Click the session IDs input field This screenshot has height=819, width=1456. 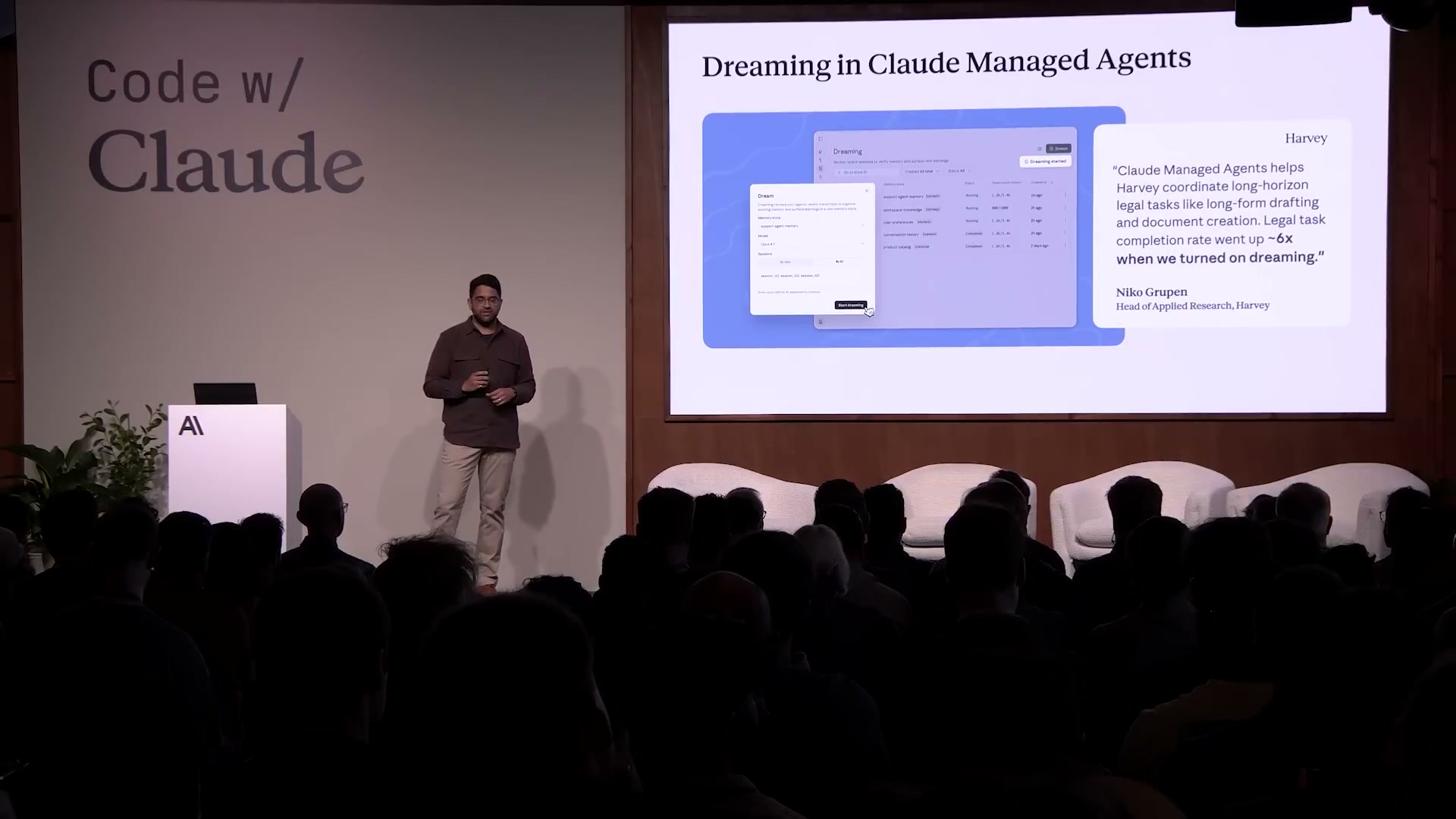[x=811, y=276]
